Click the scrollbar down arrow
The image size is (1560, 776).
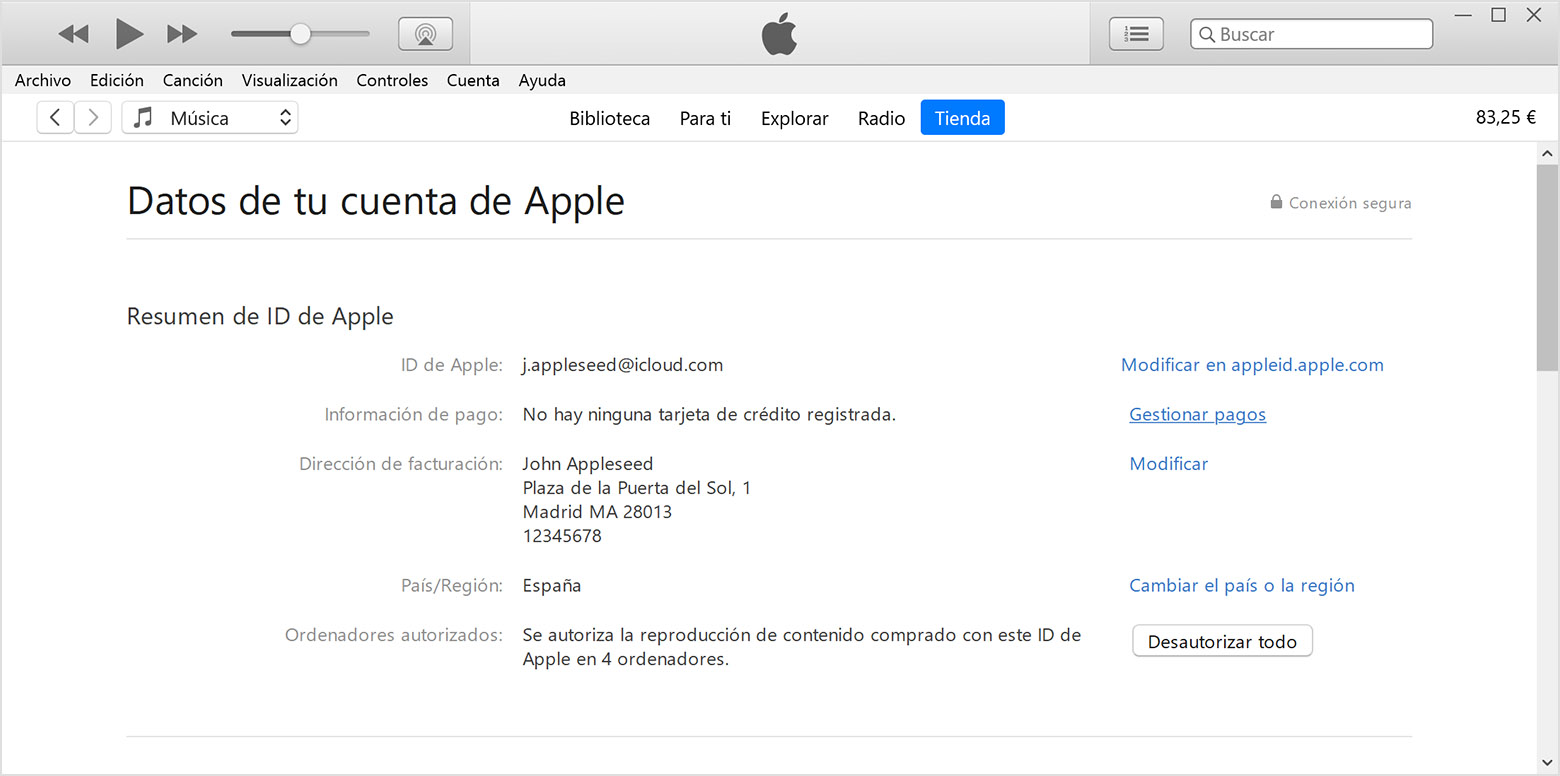[x=1547, y=763]
